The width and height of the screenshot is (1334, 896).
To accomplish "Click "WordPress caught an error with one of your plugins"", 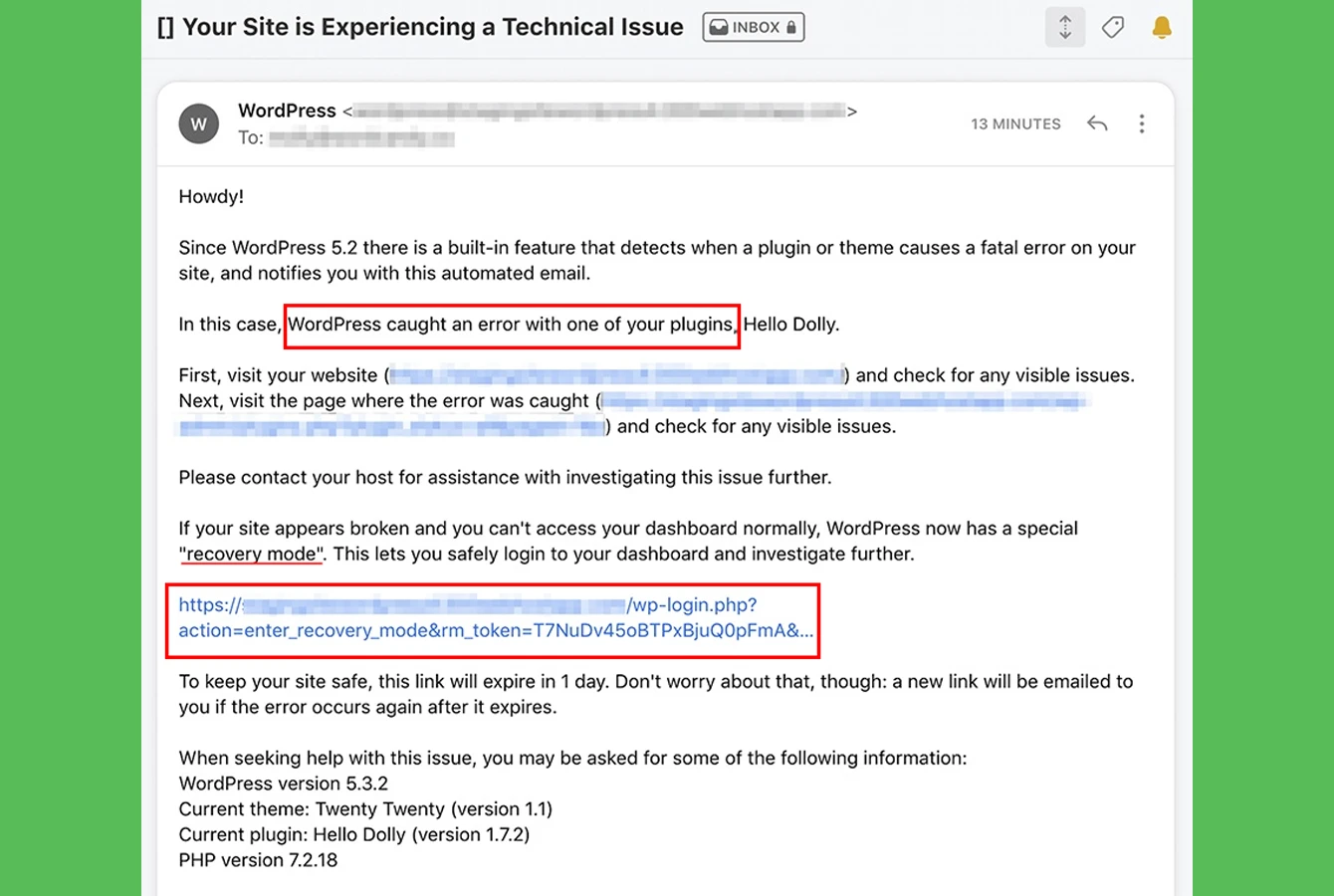I will pyautogui.click(x=511, y=325).
